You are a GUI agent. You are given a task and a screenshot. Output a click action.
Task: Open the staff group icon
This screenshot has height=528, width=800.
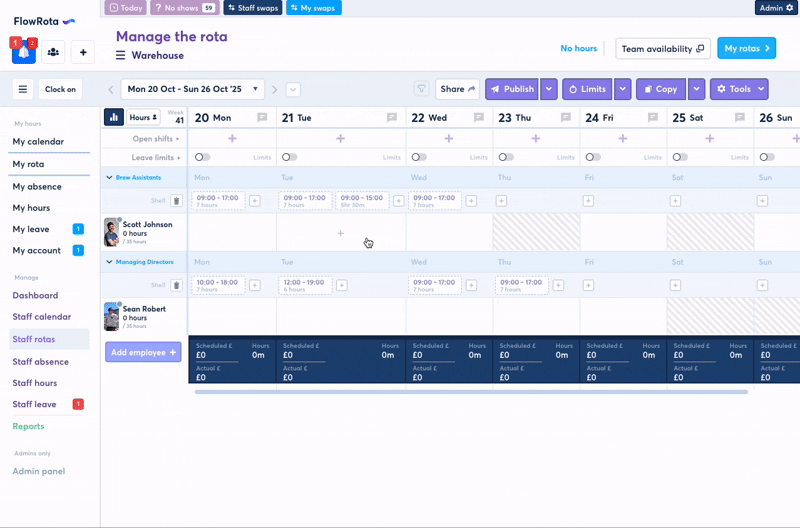[53, 53]
